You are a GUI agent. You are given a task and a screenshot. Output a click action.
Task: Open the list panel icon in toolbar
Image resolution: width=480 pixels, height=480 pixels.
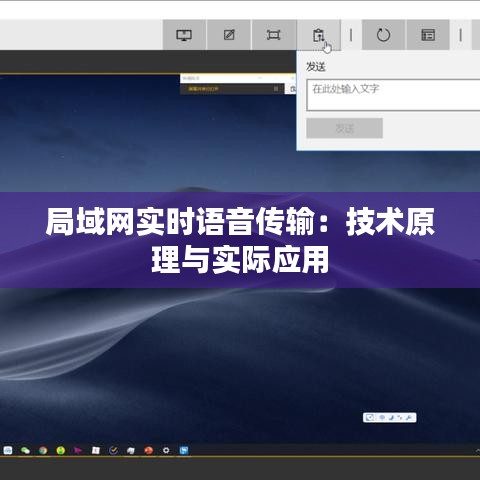[x=428, y=35]
